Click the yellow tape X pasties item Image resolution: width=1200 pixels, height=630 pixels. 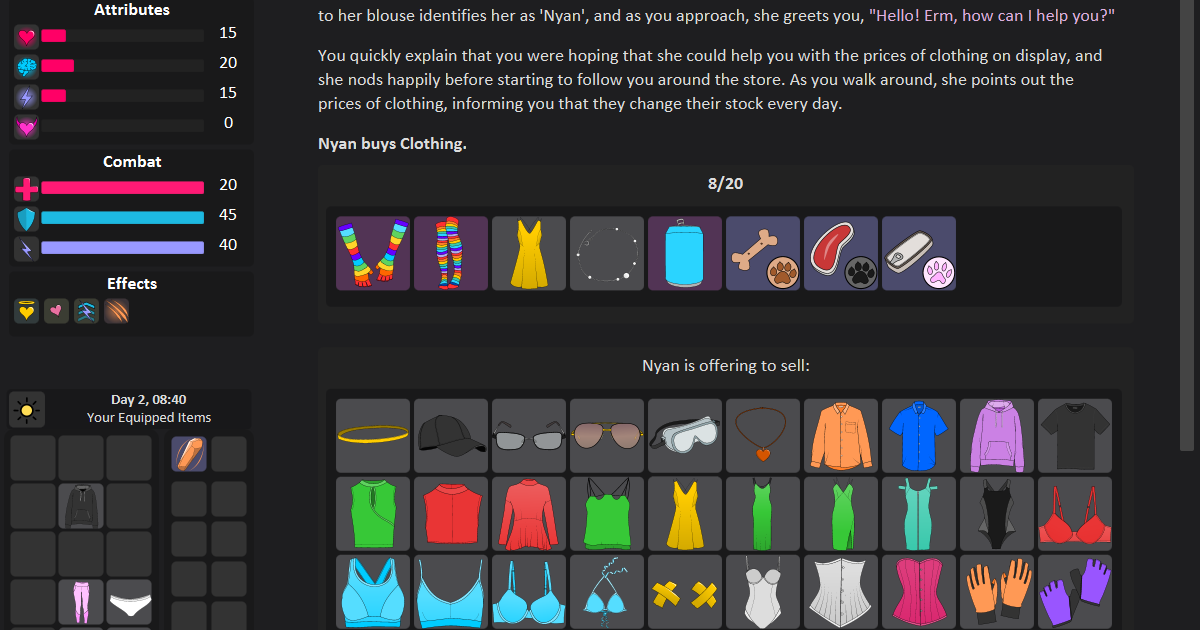point(685,592)
